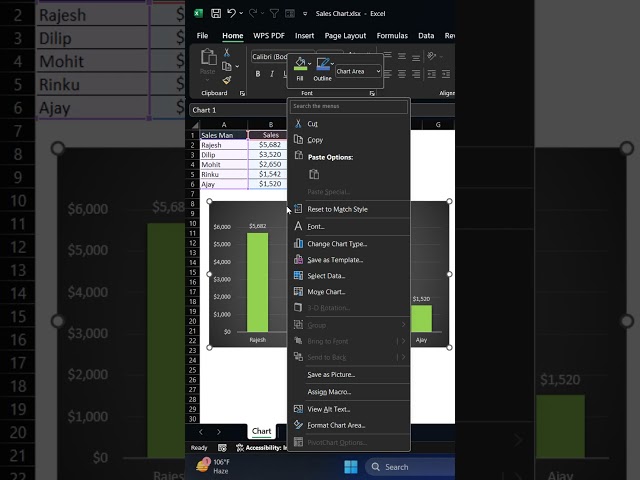
Task: Expand the Group submenu arrow
Action: pos(403,325)
